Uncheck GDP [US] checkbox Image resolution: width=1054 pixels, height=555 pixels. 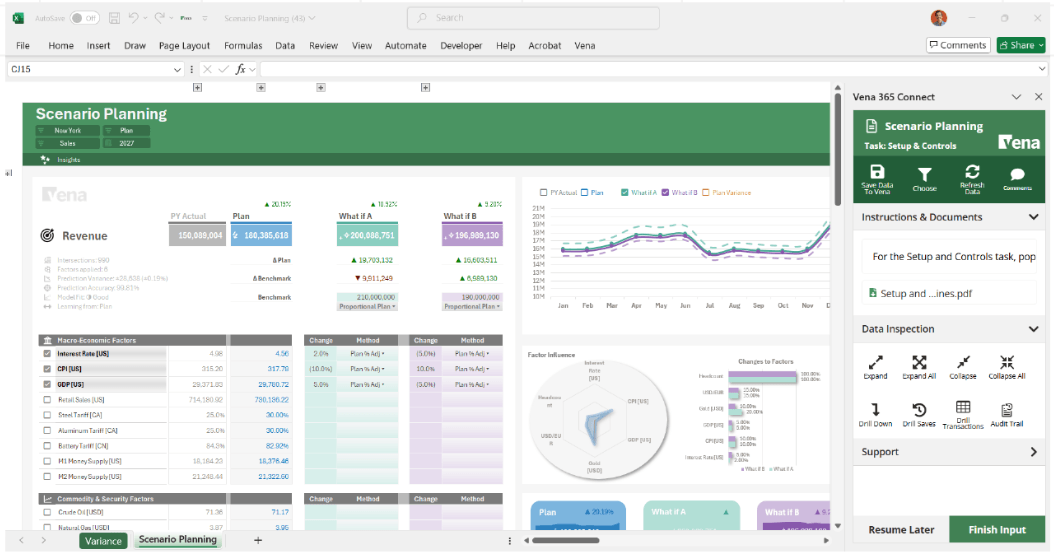tap(47, 384)
